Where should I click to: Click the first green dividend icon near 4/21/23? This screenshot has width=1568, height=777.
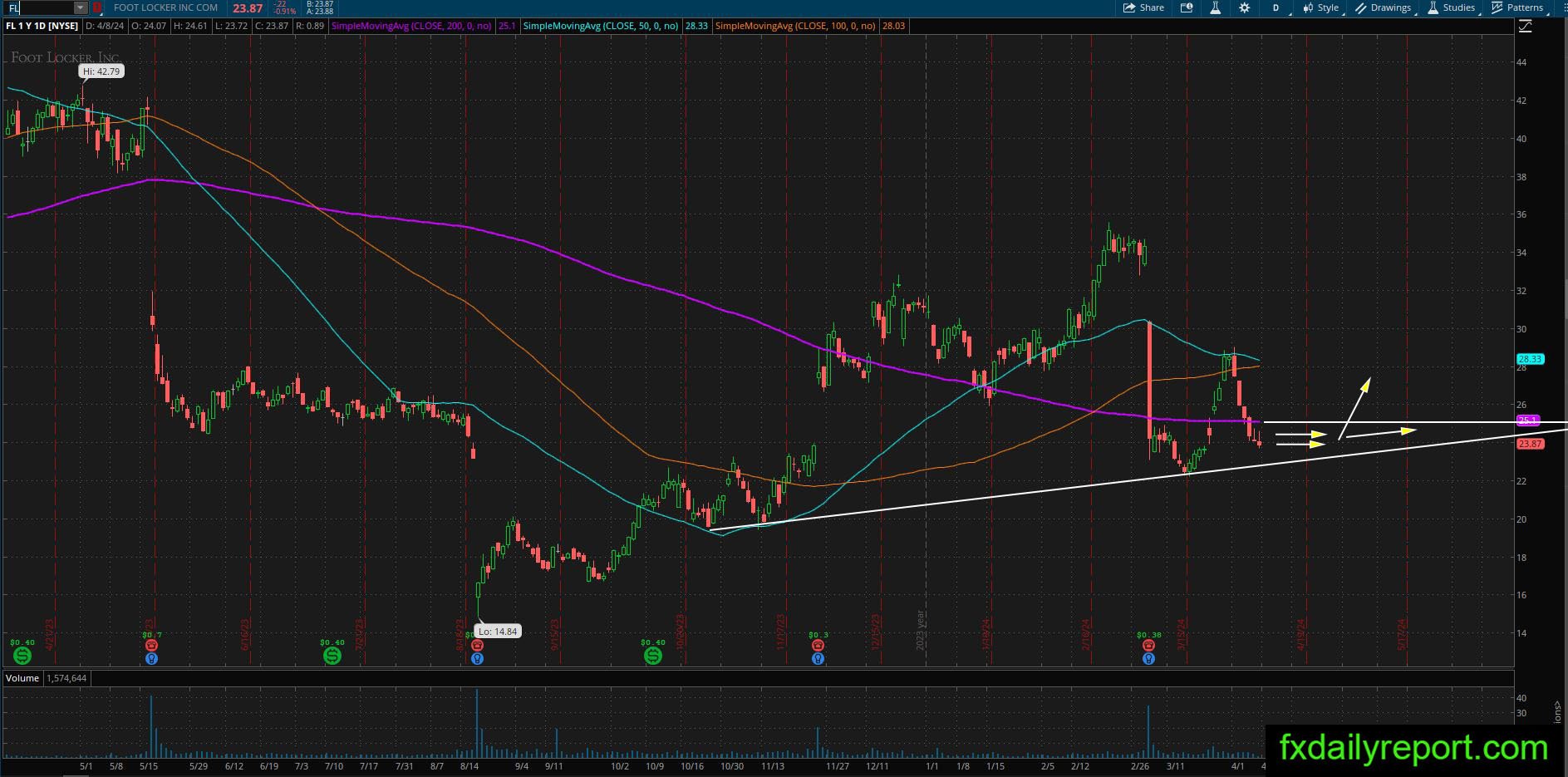pos(22,656)
